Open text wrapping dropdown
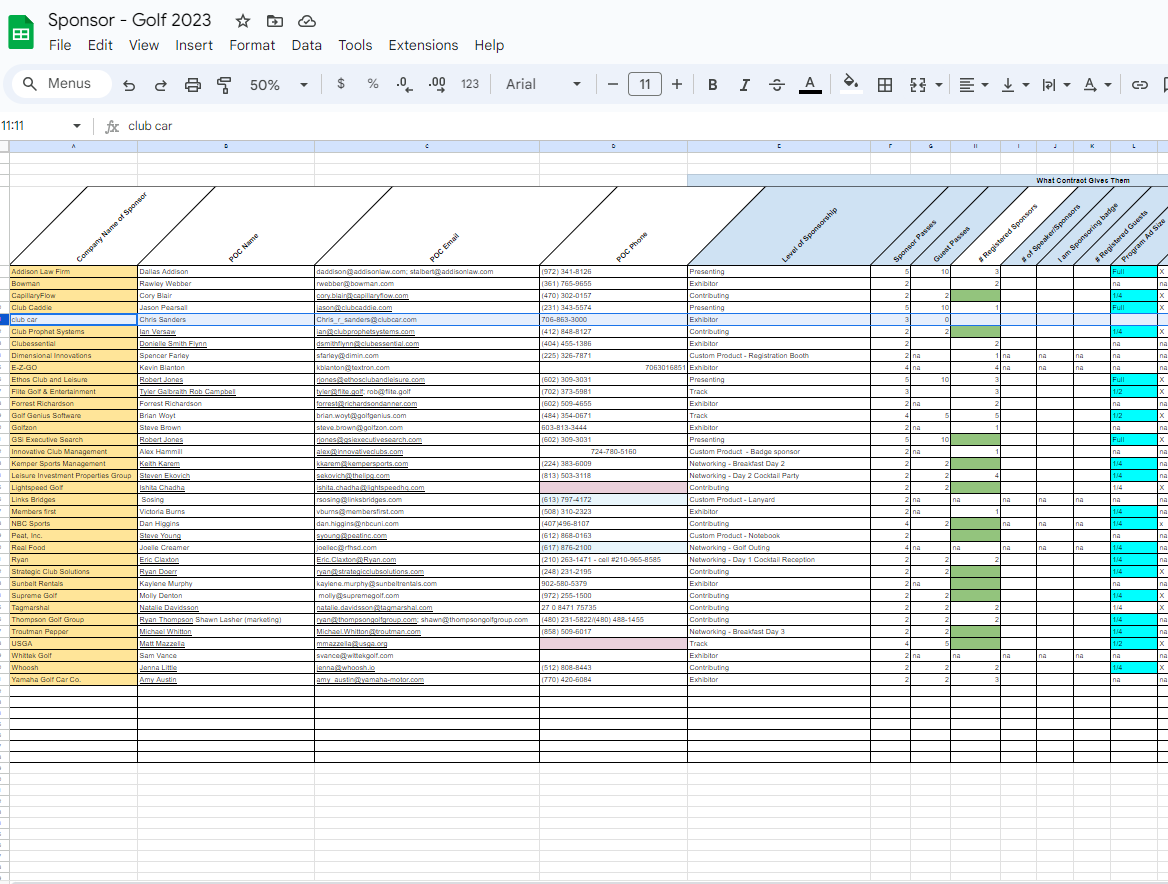 coord(1056,85)
